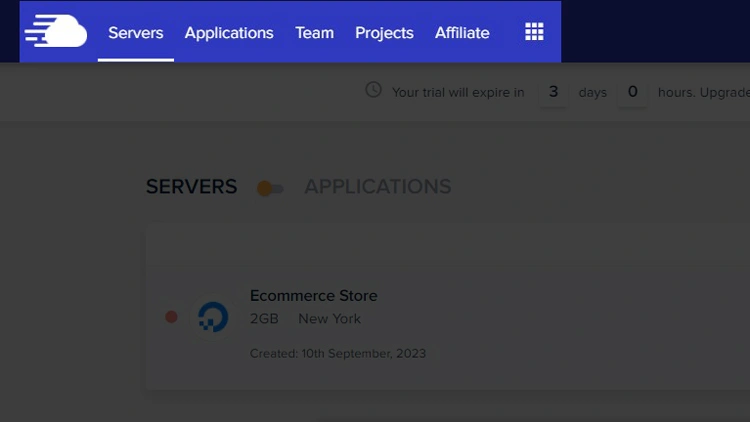Click the New York location label
Image resolution: width=750 pixels, height=422 pixels.
click(x=329, y=319)
